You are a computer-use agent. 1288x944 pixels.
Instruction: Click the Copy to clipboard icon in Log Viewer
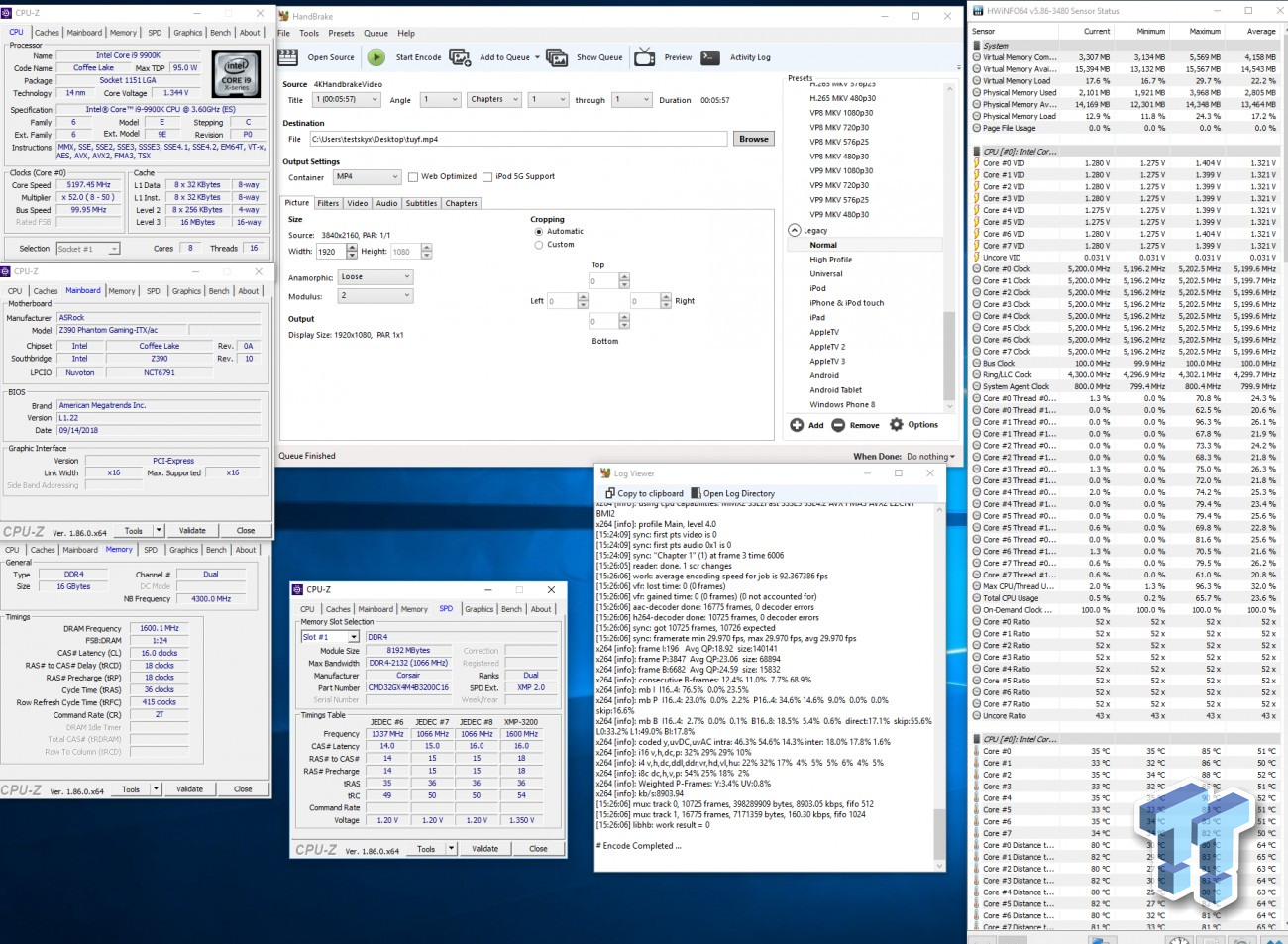610,493
